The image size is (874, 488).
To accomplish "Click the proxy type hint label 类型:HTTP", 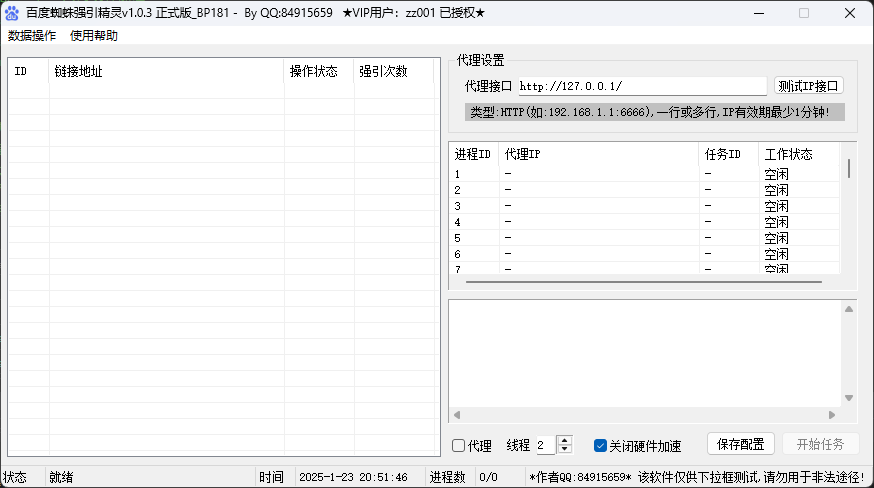I will [x=655, y=112].
